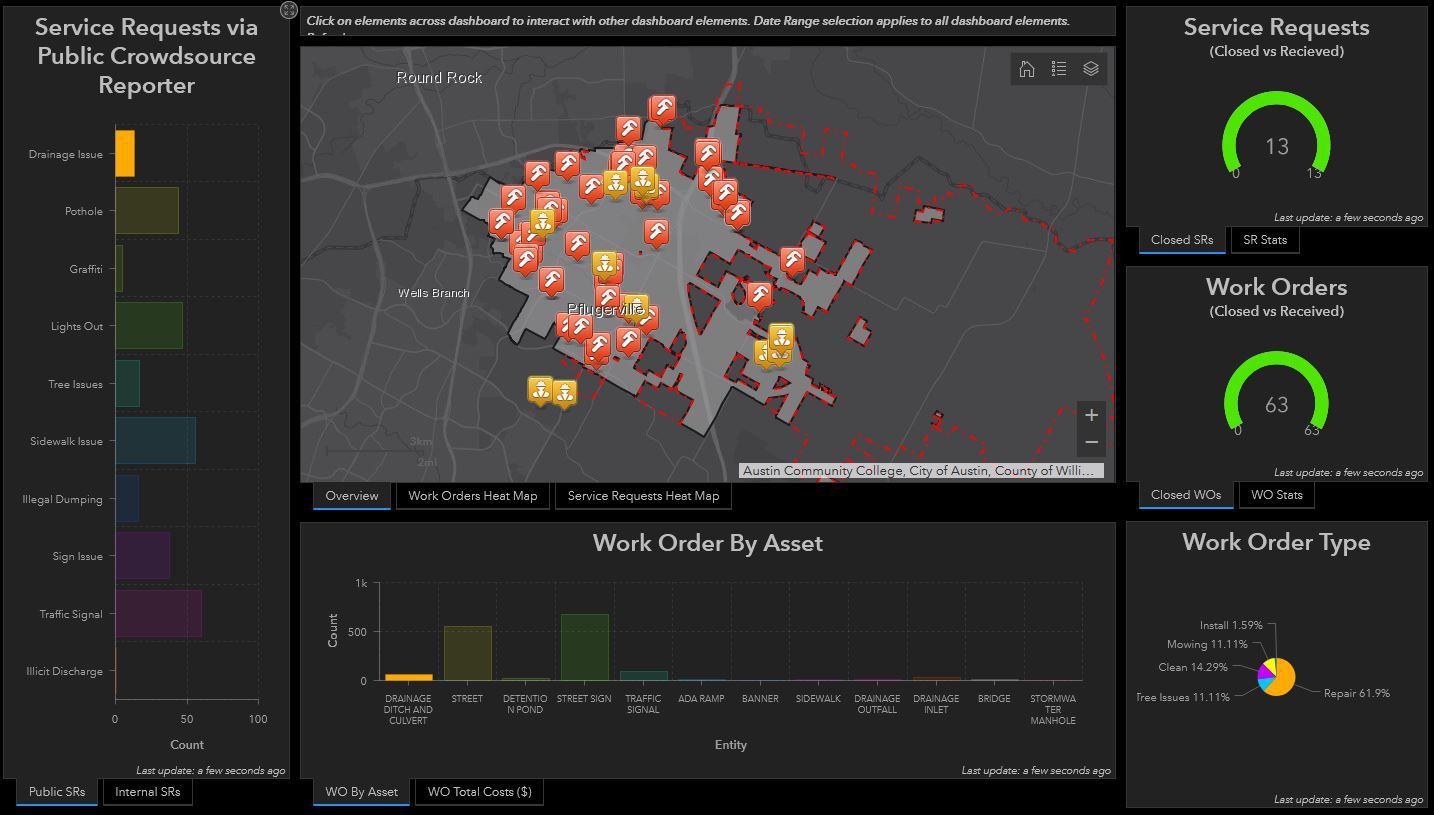Click the 'SIDEWALK' axis label

[x=818, y=699]
